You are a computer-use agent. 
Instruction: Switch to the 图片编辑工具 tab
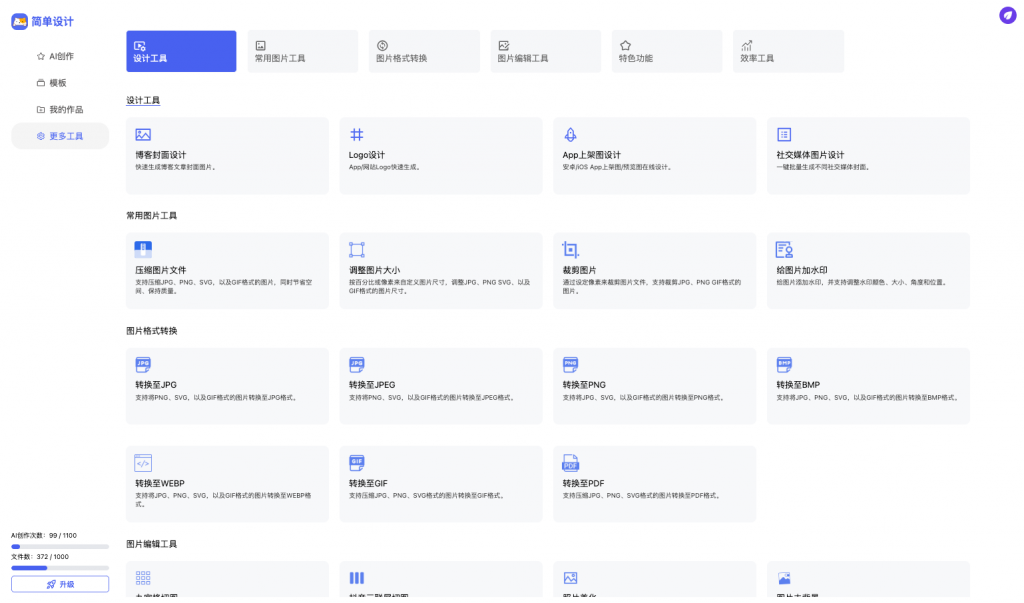pyautogui.click(x=545, y=51)
